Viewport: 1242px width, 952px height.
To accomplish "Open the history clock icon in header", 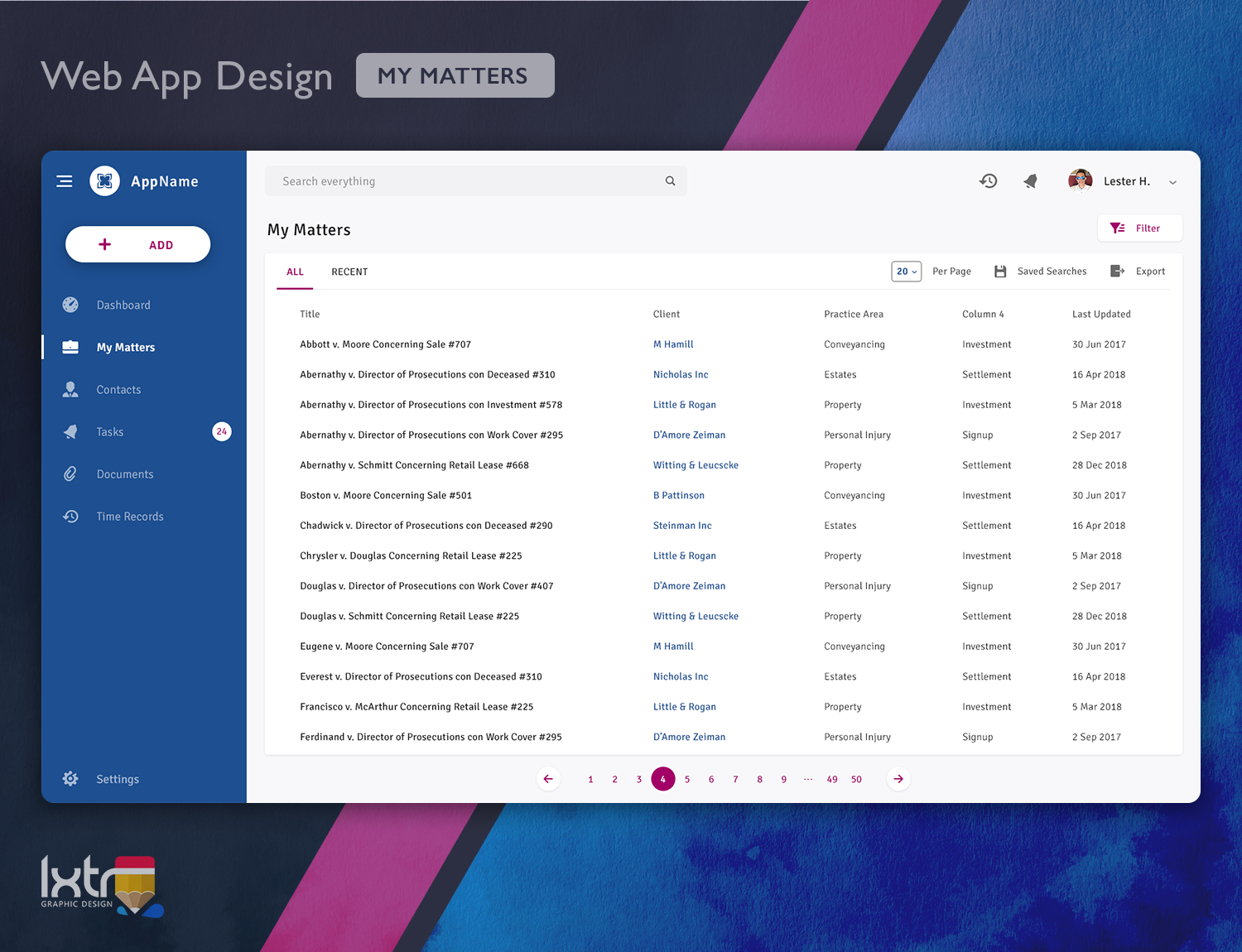I will tap(988, 180).
